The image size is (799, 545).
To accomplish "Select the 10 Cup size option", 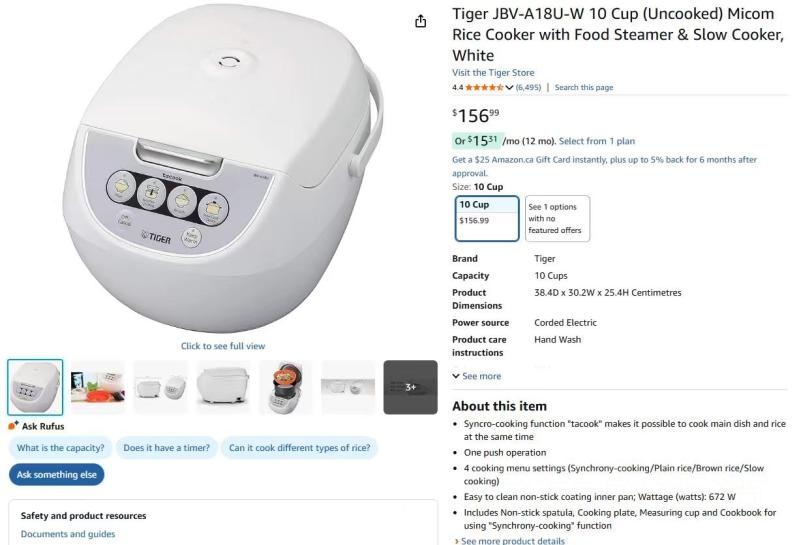I will [487, 219].
